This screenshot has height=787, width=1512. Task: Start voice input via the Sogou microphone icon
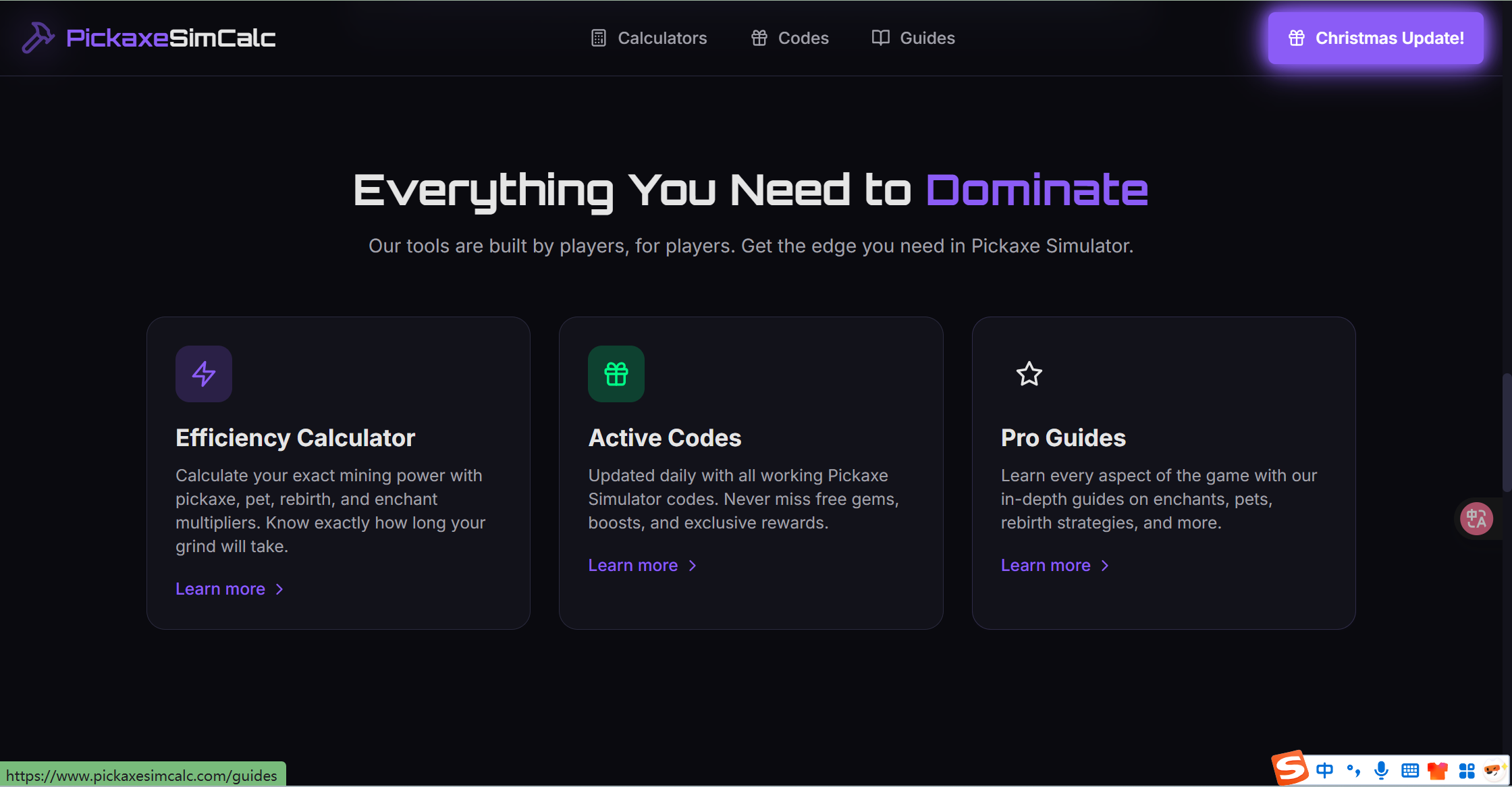[1382, 770]
